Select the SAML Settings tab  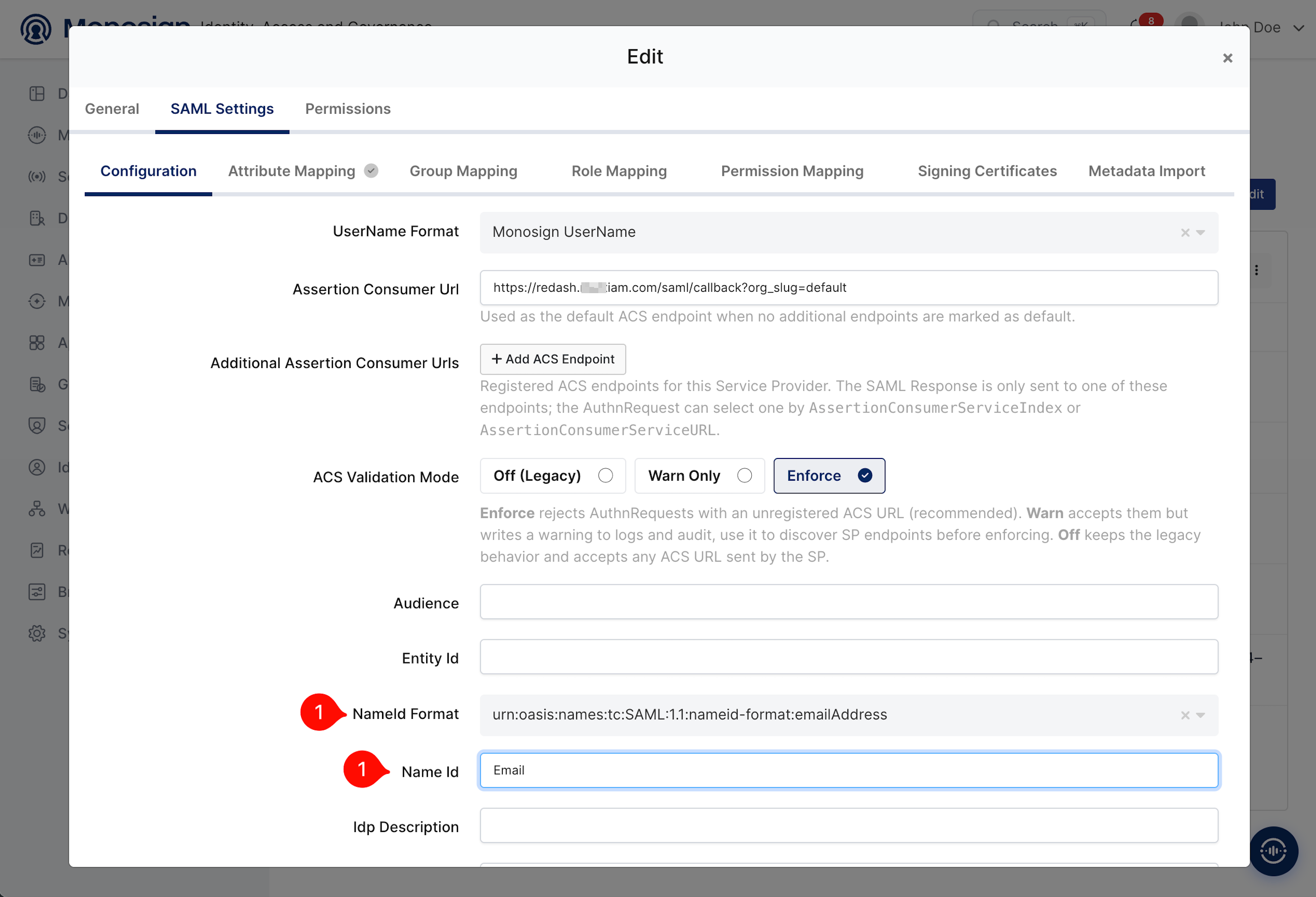click(x=222, y=109)
